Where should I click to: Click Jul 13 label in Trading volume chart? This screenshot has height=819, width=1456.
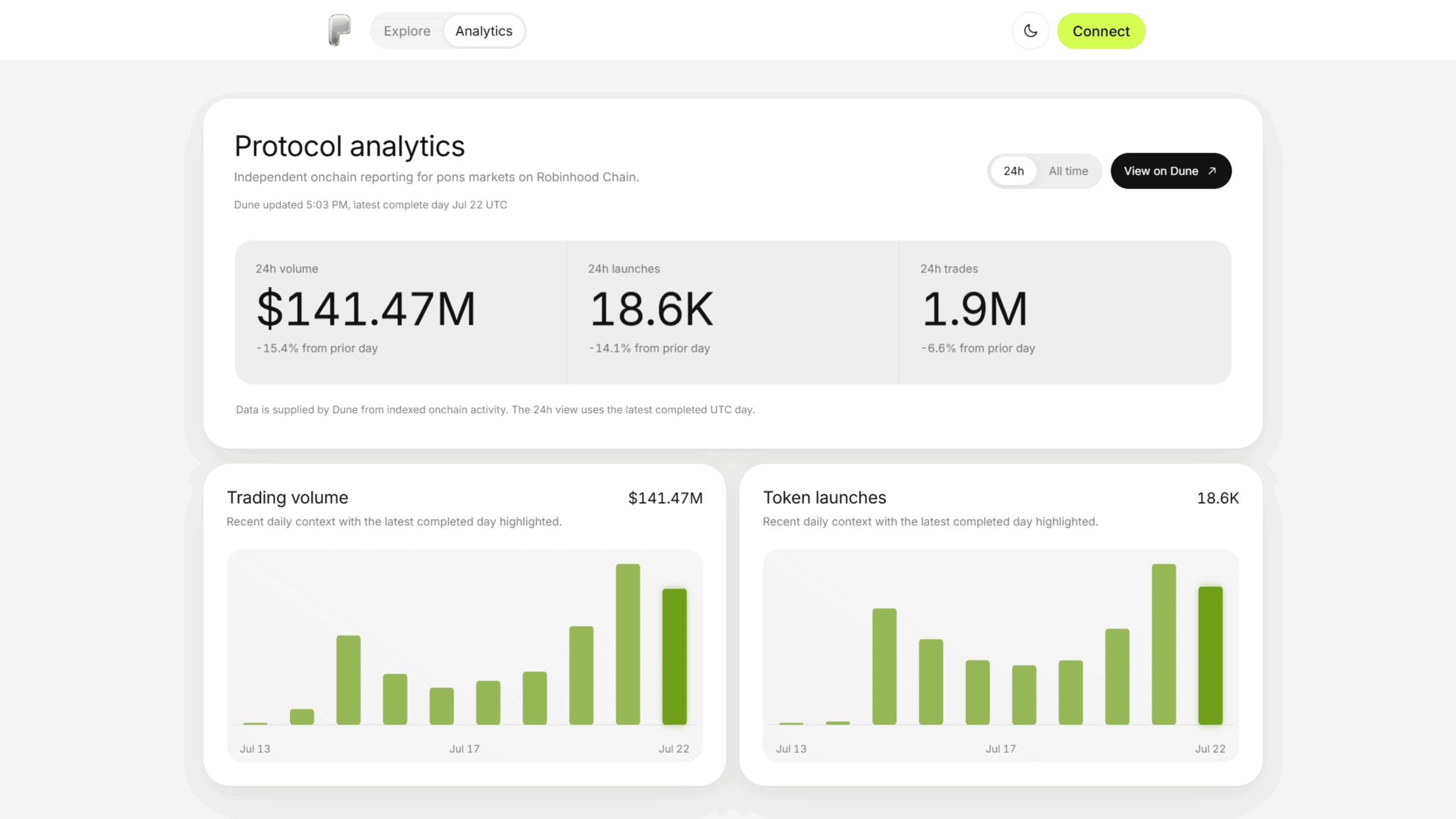(x=255, y=749)
